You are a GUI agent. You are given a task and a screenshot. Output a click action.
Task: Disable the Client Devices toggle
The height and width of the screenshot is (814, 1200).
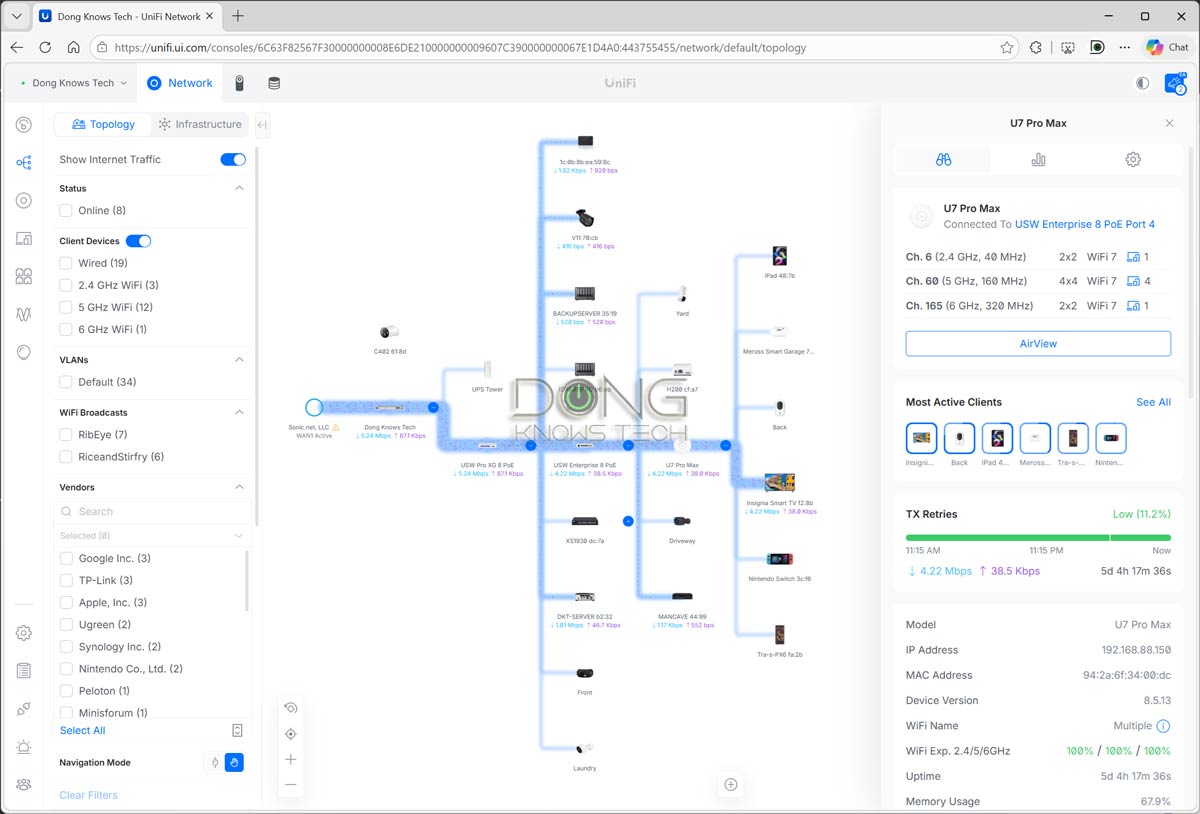coord(138,241)
